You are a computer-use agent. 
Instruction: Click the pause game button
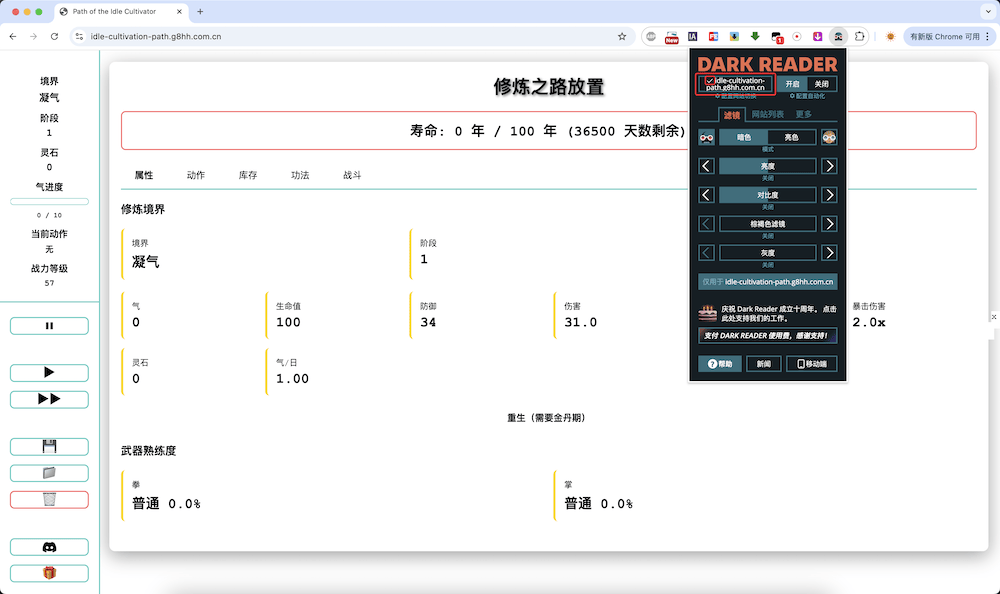[49, 326]
